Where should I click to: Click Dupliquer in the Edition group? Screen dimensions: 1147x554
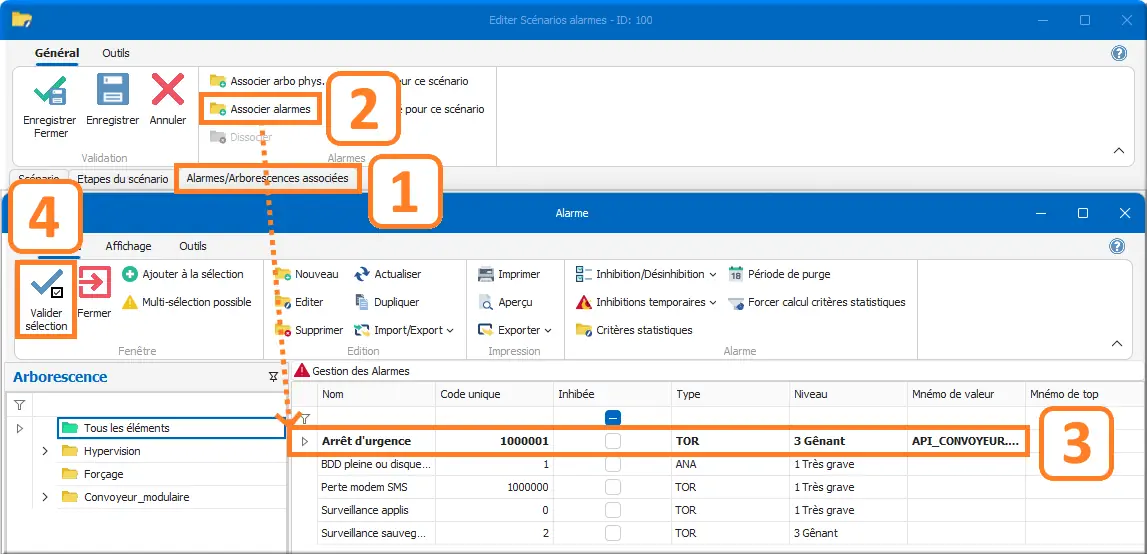[386, 302]
